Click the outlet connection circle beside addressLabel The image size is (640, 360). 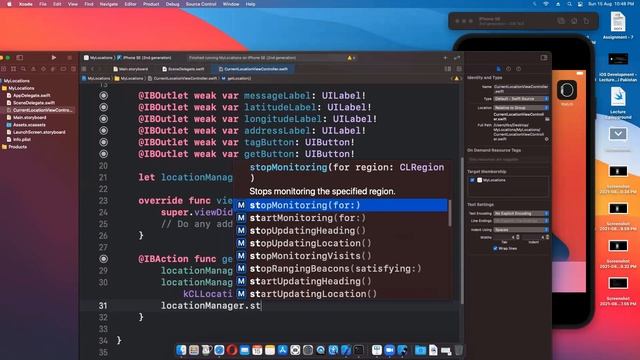104,131
